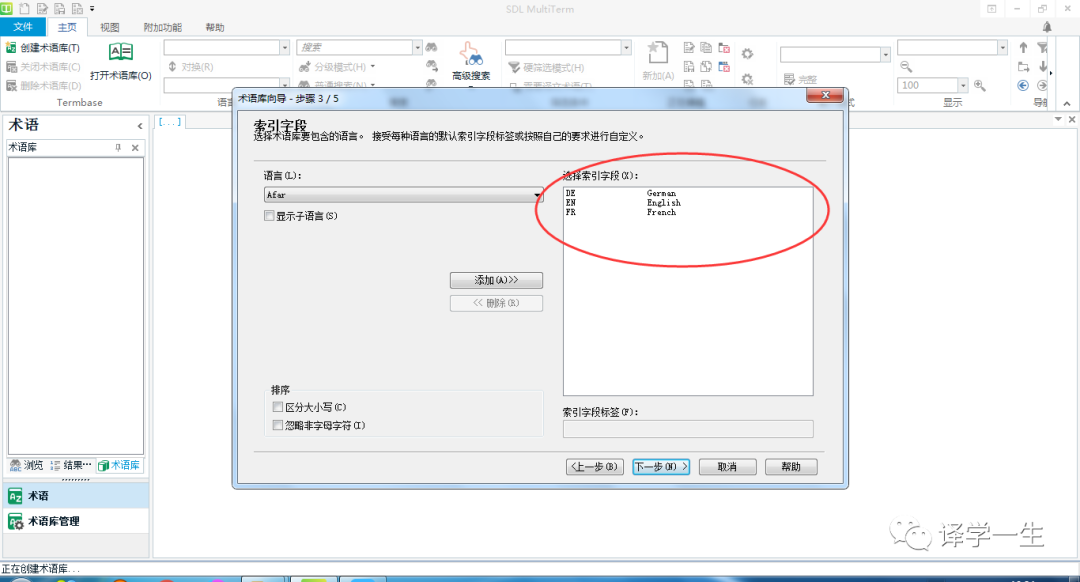Image resolution: width=1080 pixels, height=582 pixels.
Task: Toggle 'Show sub-languages' (显示子语言) checkbox
Action: tap(269, 216)
